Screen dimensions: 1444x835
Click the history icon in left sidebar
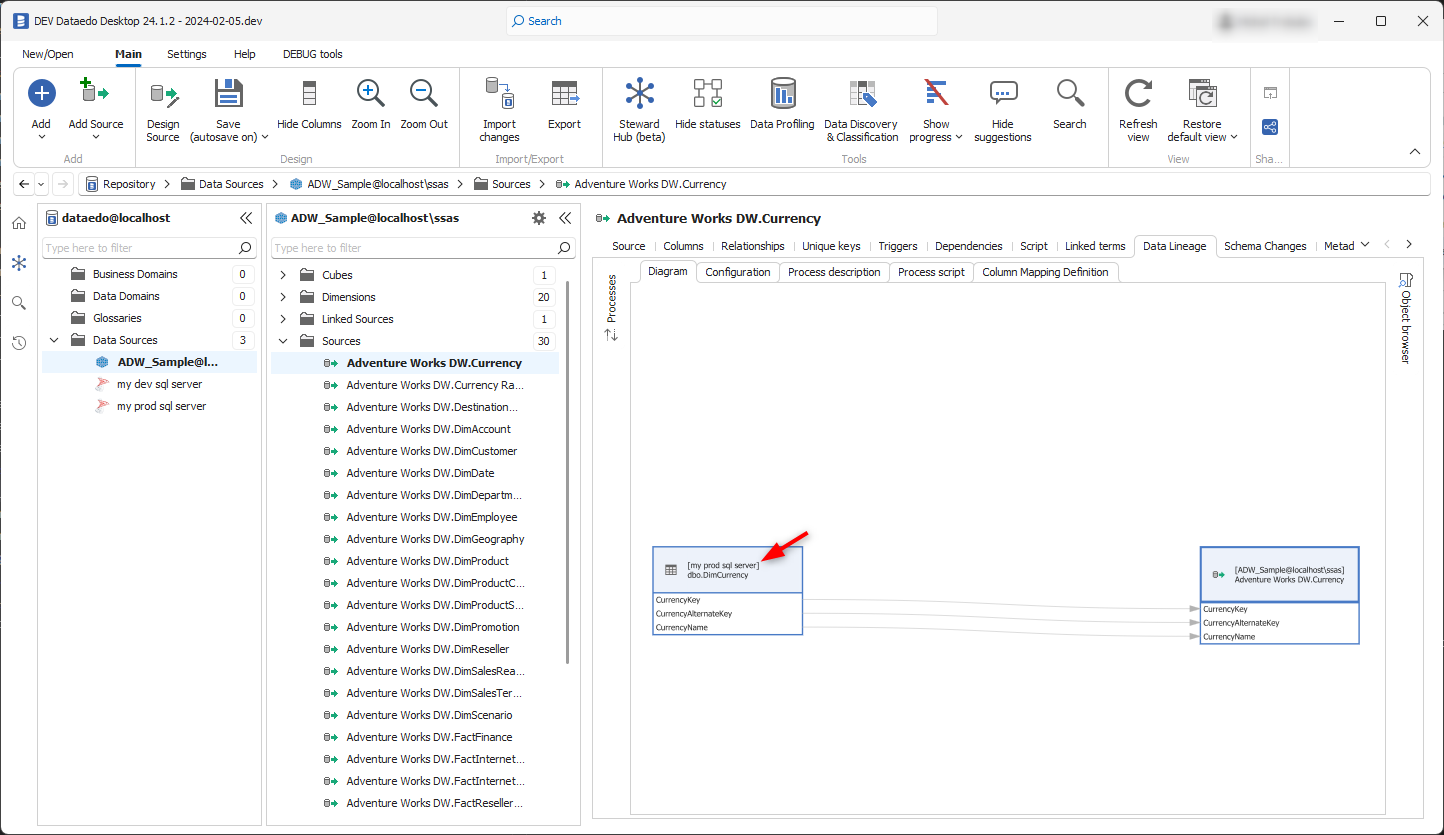[19, 343]
